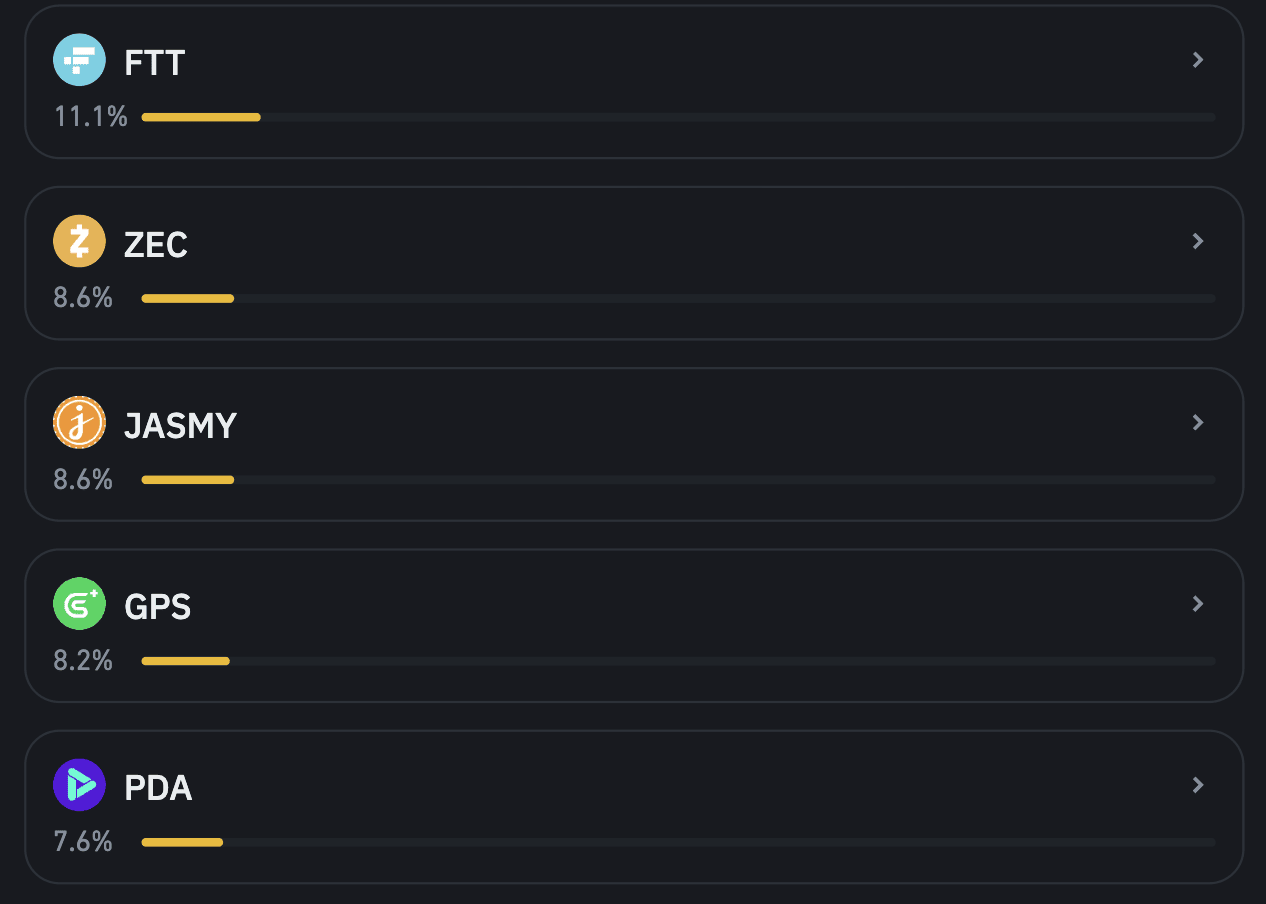Viewport: 1266px width, 904px height.
Task: Open ZEC details via right chevron
Action: (1197, 241)
